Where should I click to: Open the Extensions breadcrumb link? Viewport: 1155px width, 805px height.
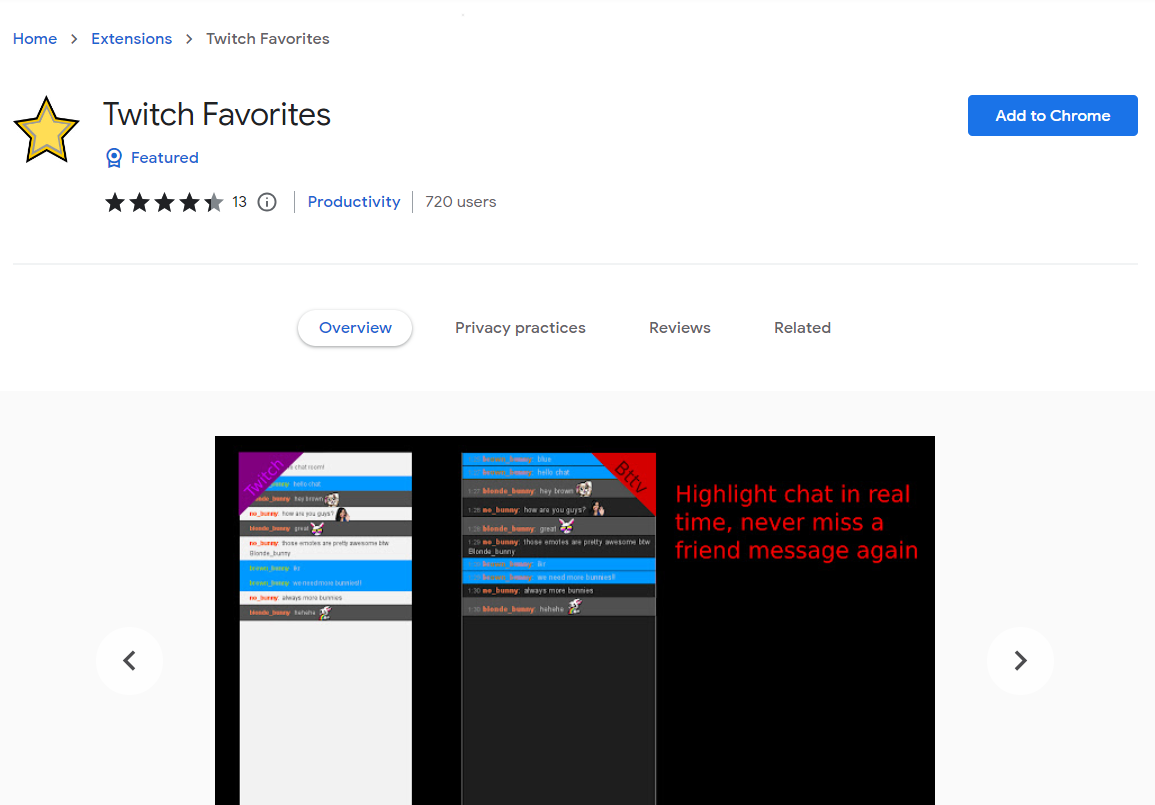pyautogui.click(x=131, y=38)
